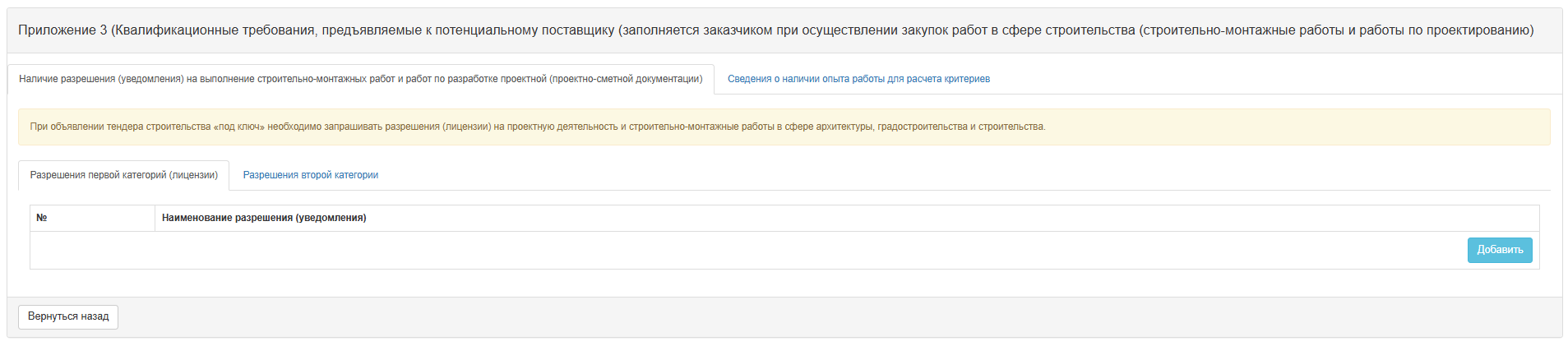Click the 'Вернуться назад' button

point(68,316)
